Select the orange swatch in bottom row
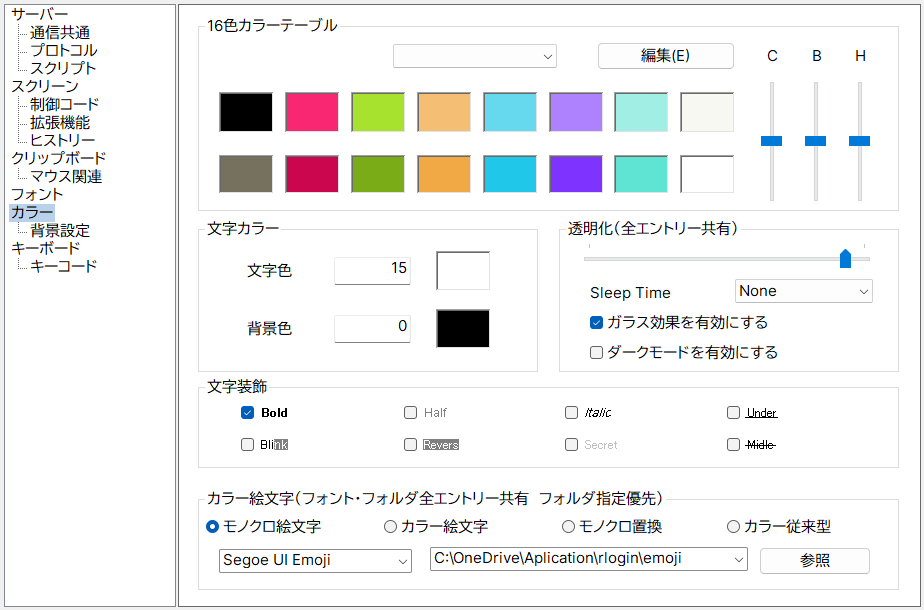 [443, 174]
